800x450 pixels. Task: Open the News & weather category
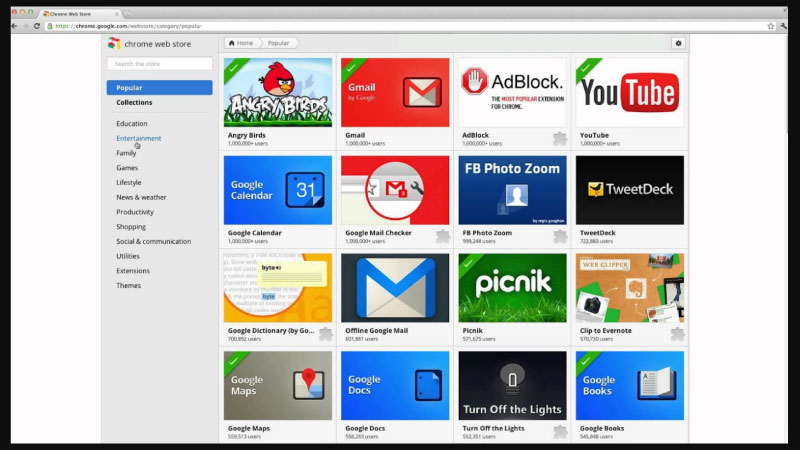[x=141, y=197]
